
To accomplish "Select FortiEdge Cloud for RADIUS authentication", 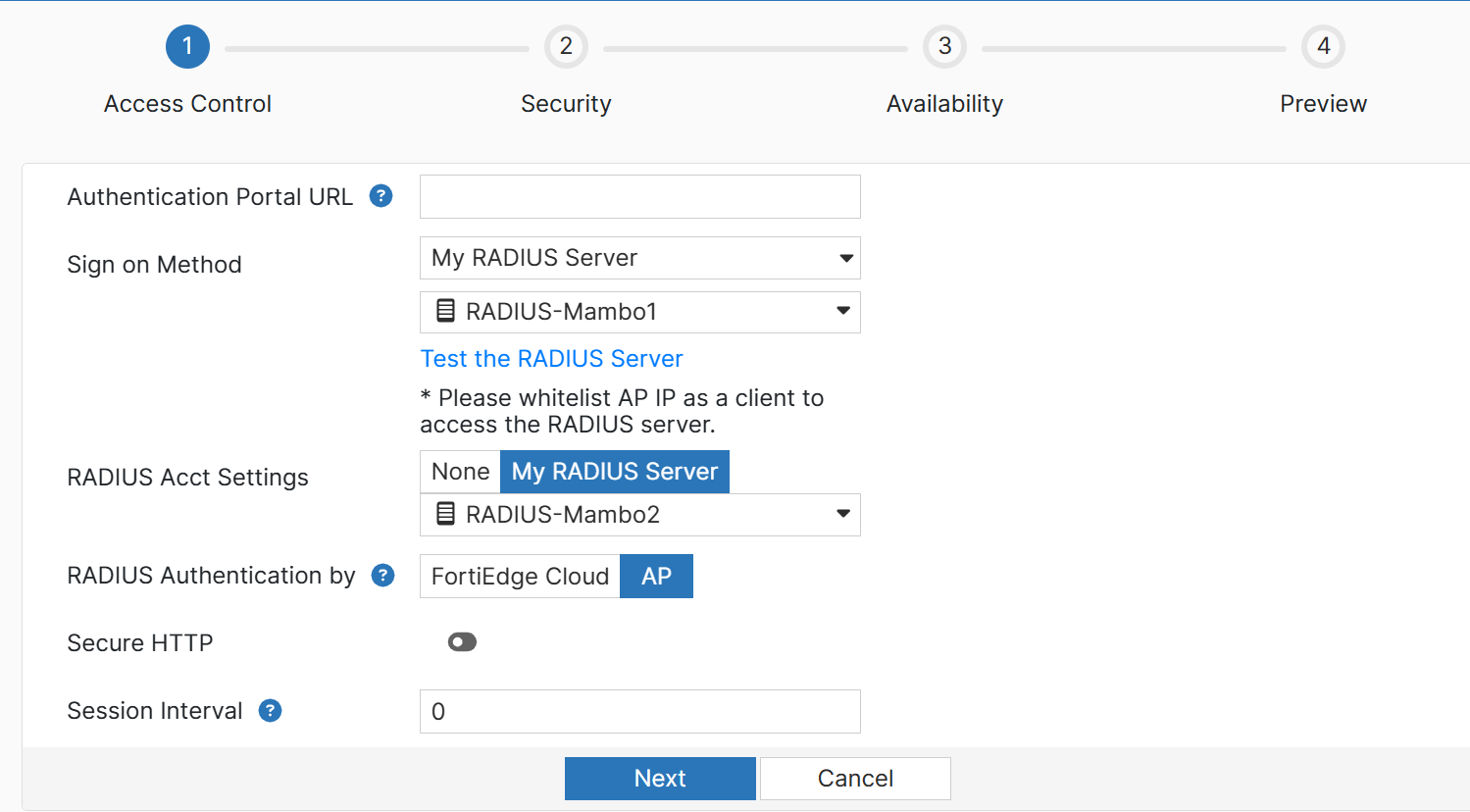I will coord(520,577).
